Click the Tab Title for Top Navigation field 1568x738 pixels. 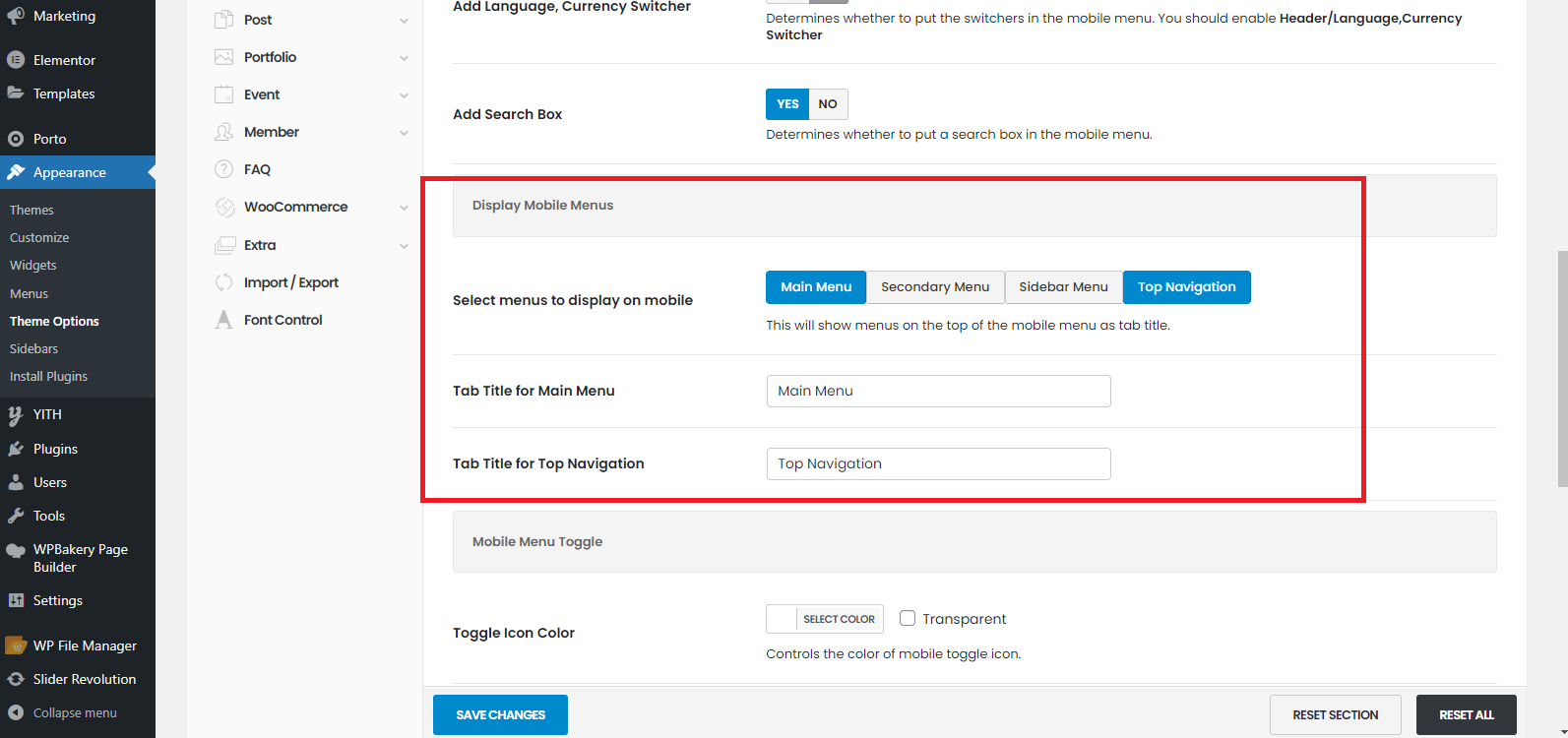(938, 463)
